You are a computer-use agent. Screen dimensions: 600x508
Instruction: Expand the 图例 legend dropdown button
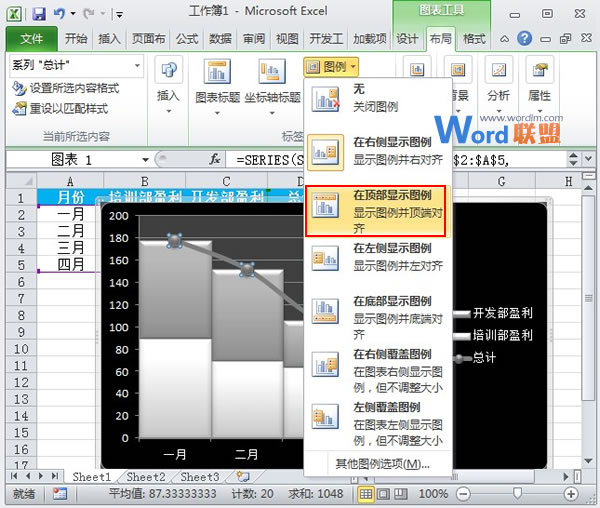coord(330,65)
